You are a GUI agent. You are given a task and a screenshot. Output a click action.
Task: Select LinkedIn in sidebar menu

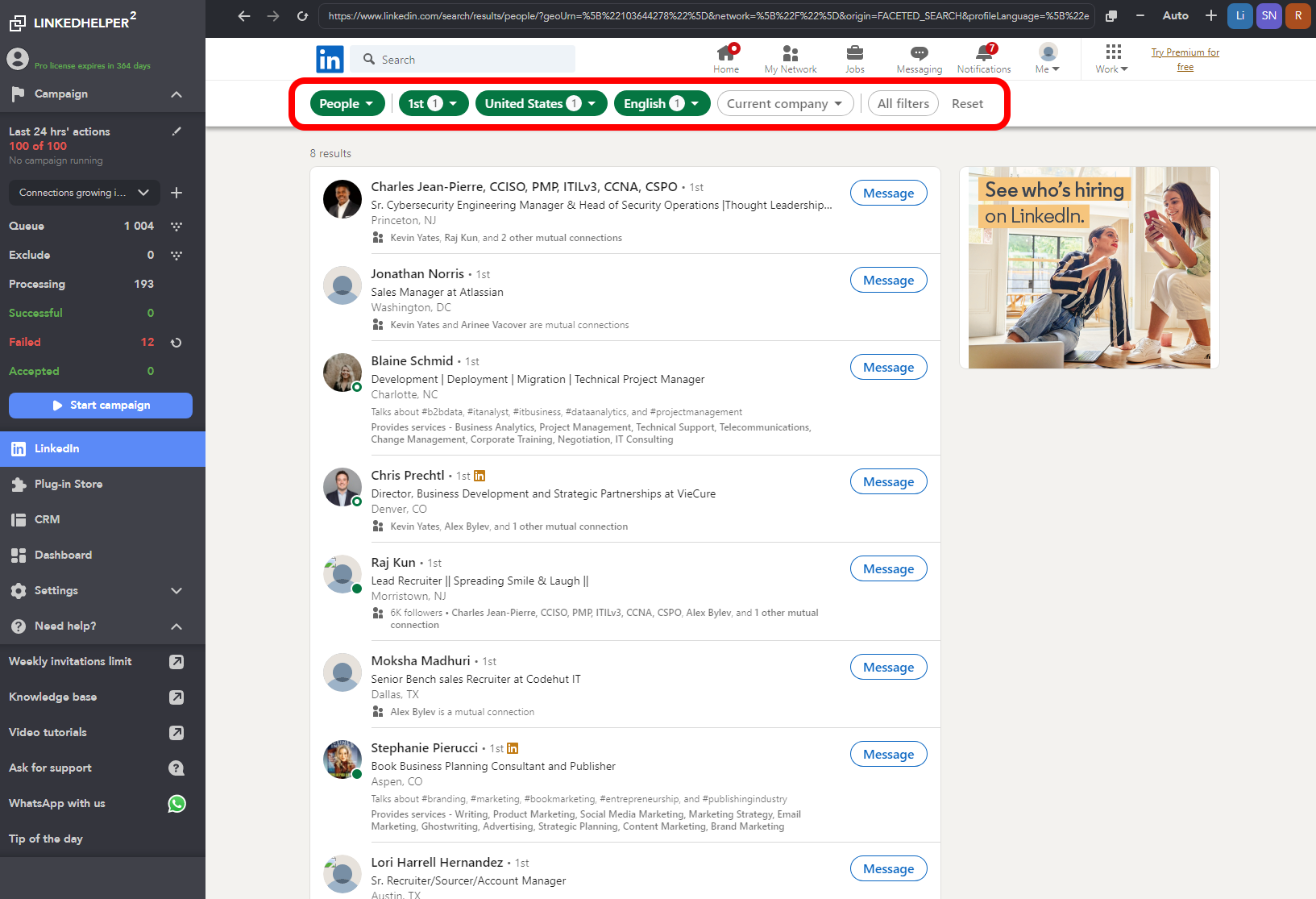102,449
